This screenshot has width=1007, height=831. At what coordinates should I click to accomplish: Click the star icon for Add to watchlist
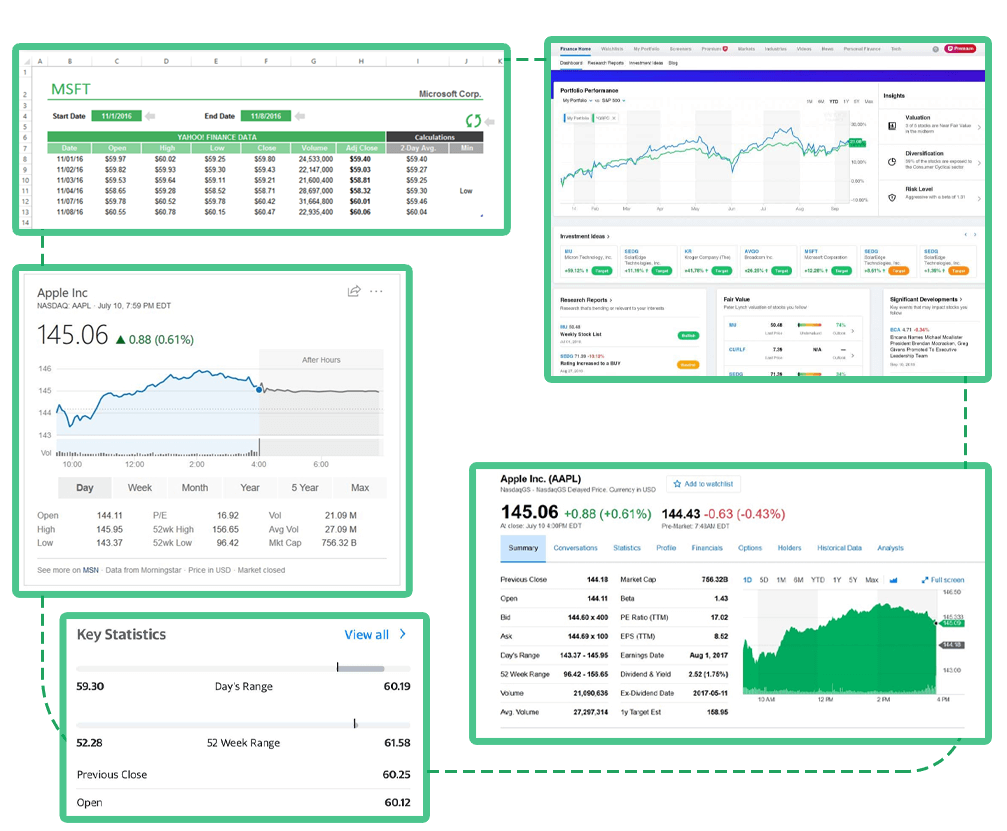point(677,484)
